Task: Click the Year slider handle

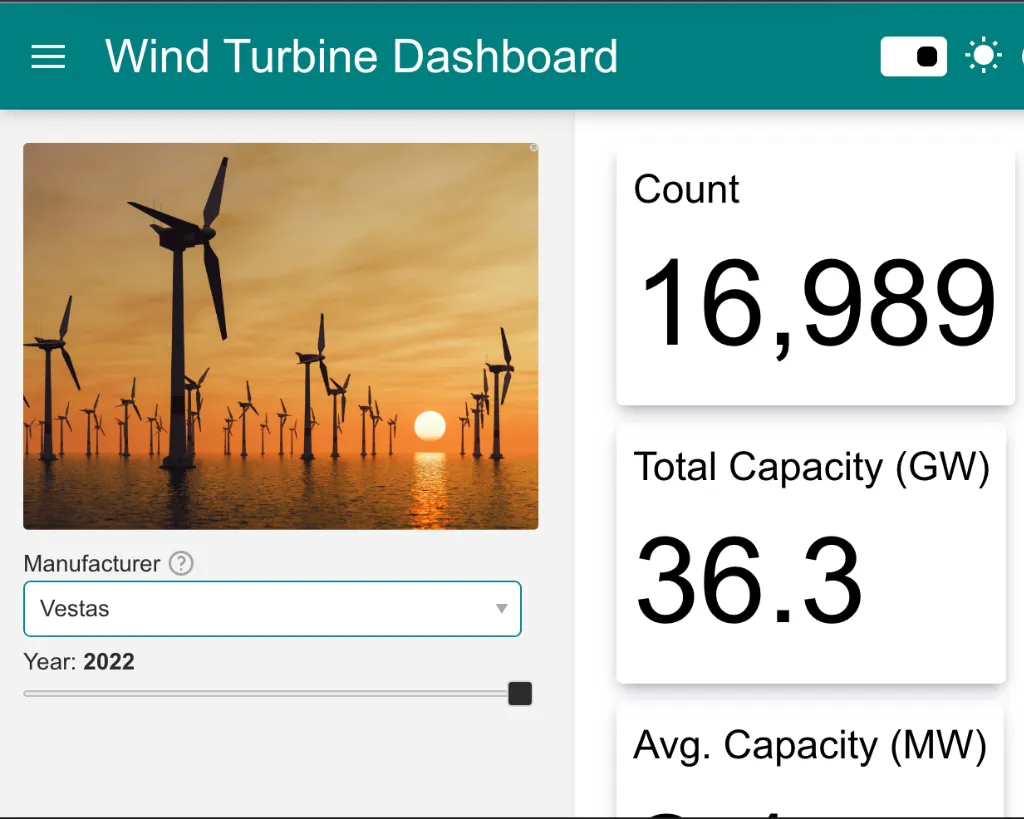Action: (520, 693)
